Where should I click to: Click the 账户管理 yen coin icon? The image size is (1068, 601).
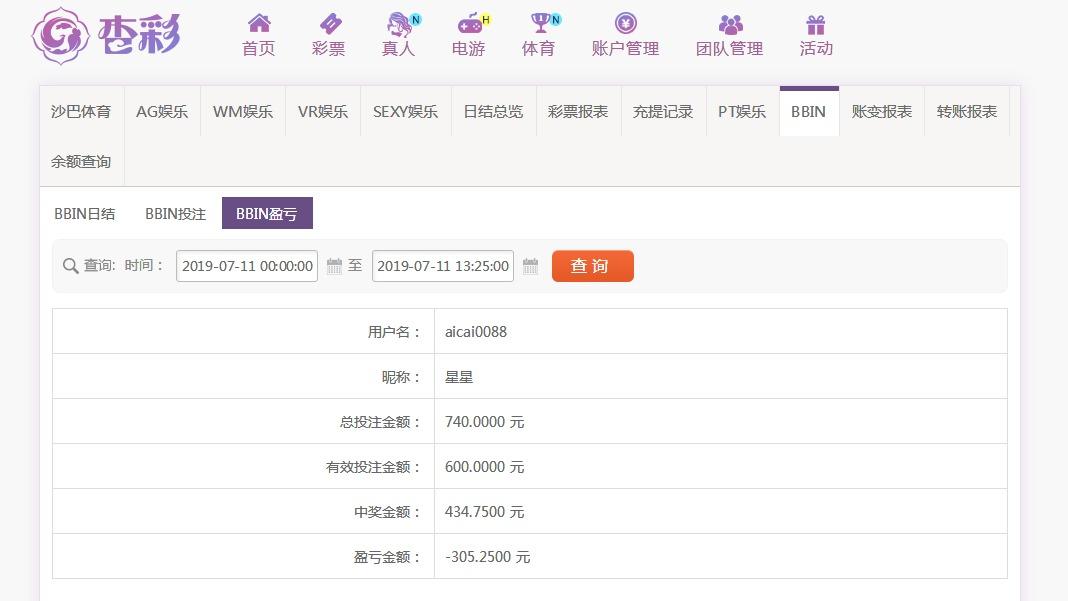click(626, 23)
